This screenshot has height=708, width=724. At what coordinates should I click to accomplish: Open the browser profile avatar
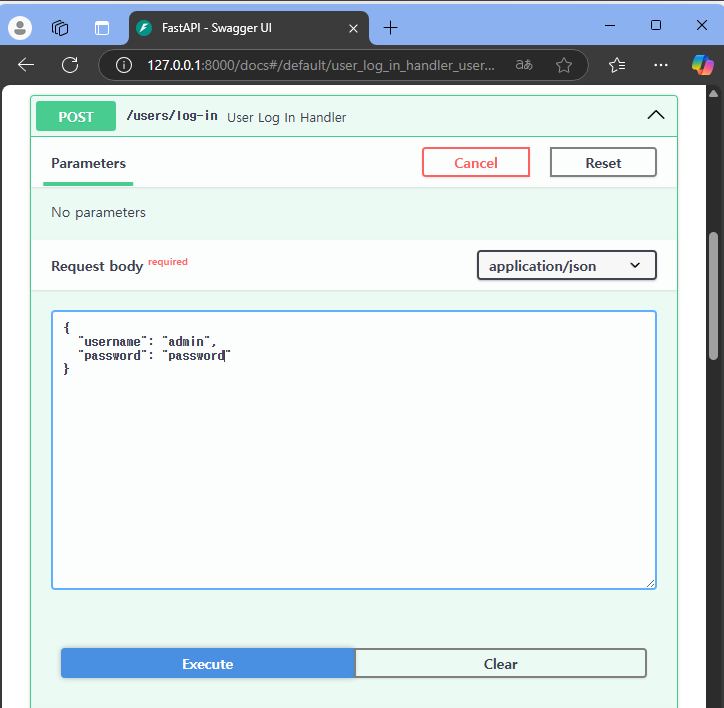20,28
